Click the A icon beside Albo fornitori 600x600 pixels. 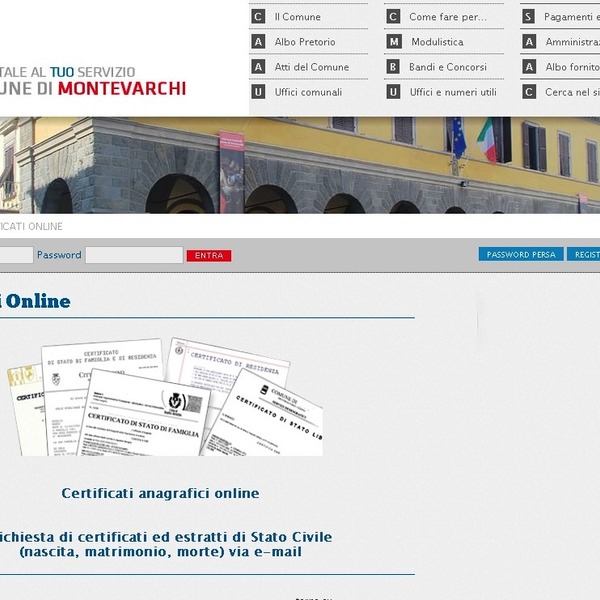(529, 67)
